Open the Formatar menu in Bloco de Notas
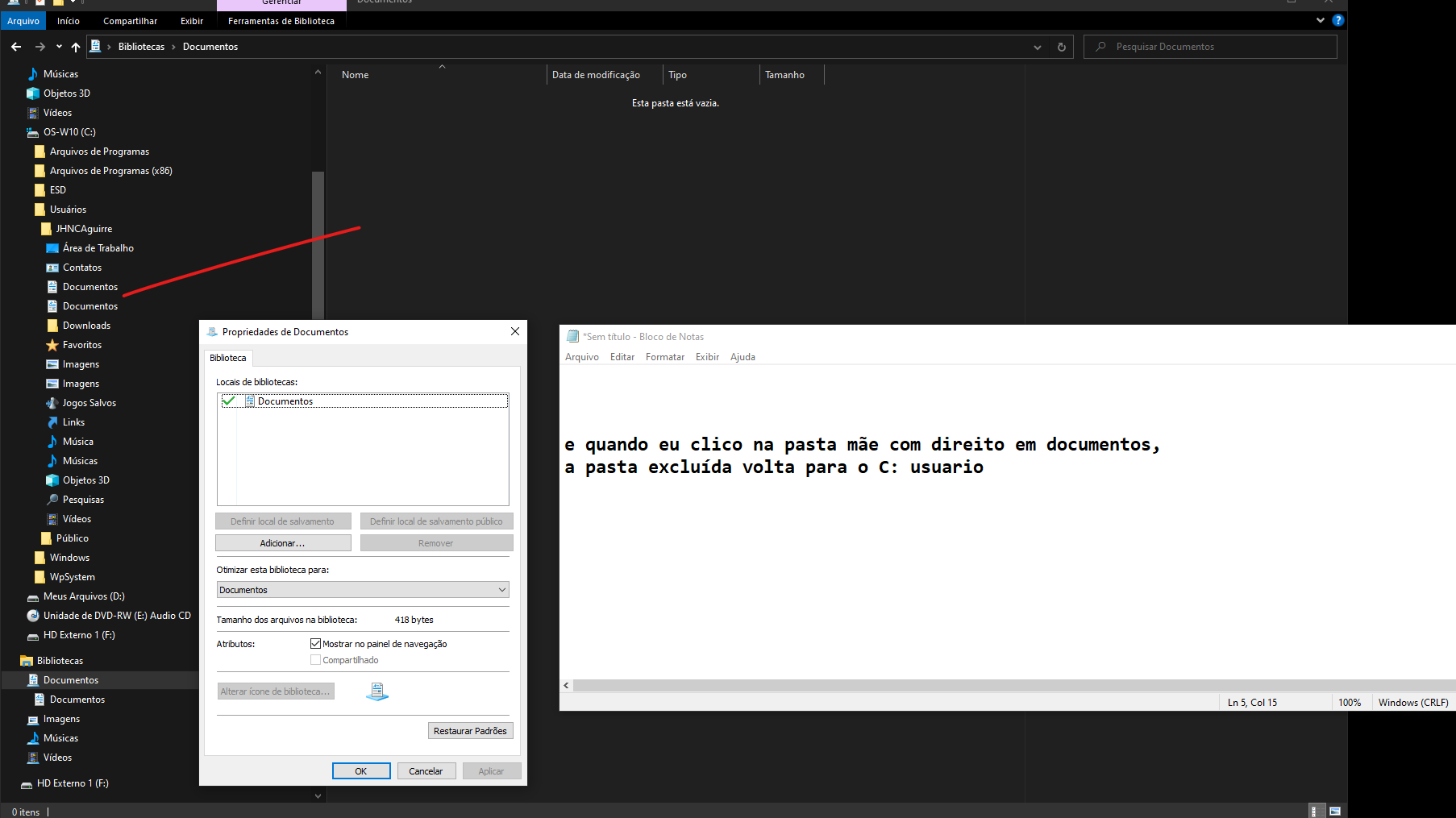 pyautogui.click(x=665, y=357)
